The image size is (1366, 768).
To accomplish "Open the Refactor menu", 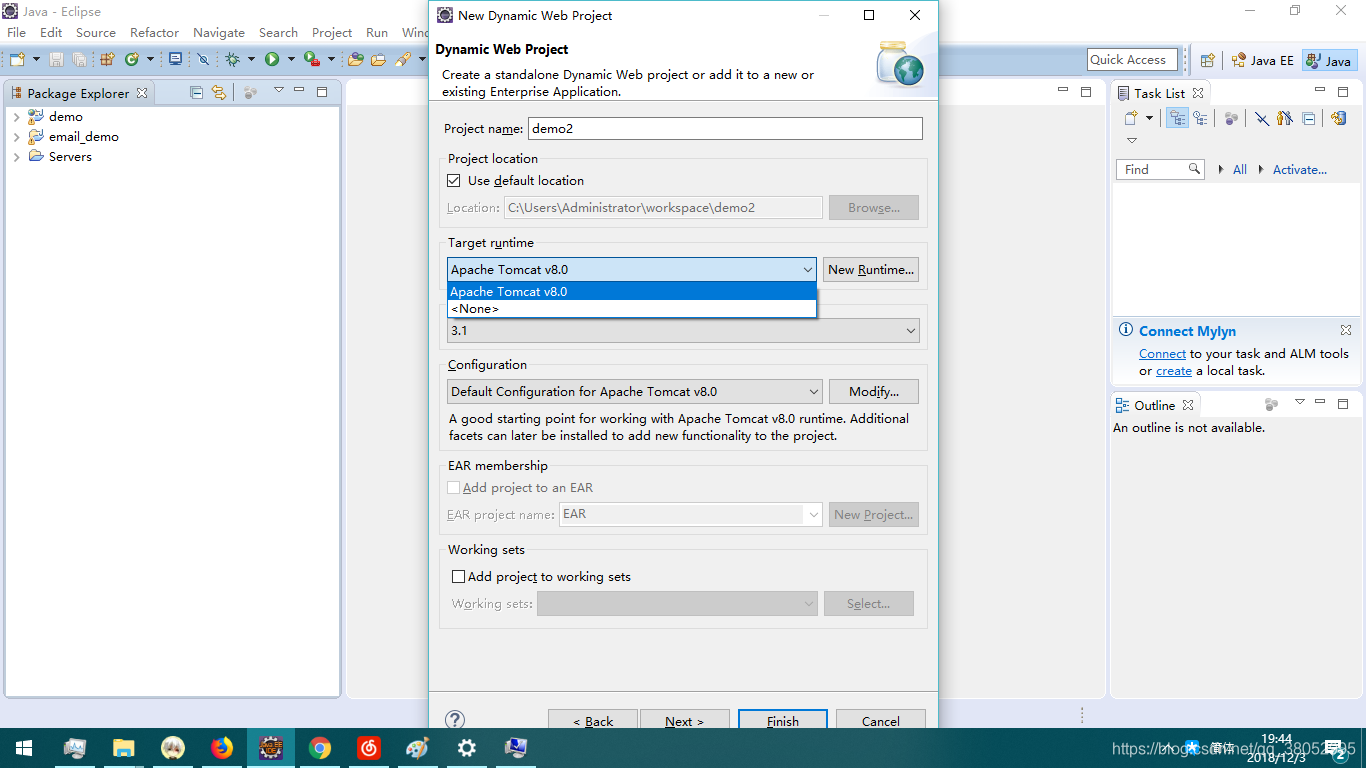I will point(155,32).
